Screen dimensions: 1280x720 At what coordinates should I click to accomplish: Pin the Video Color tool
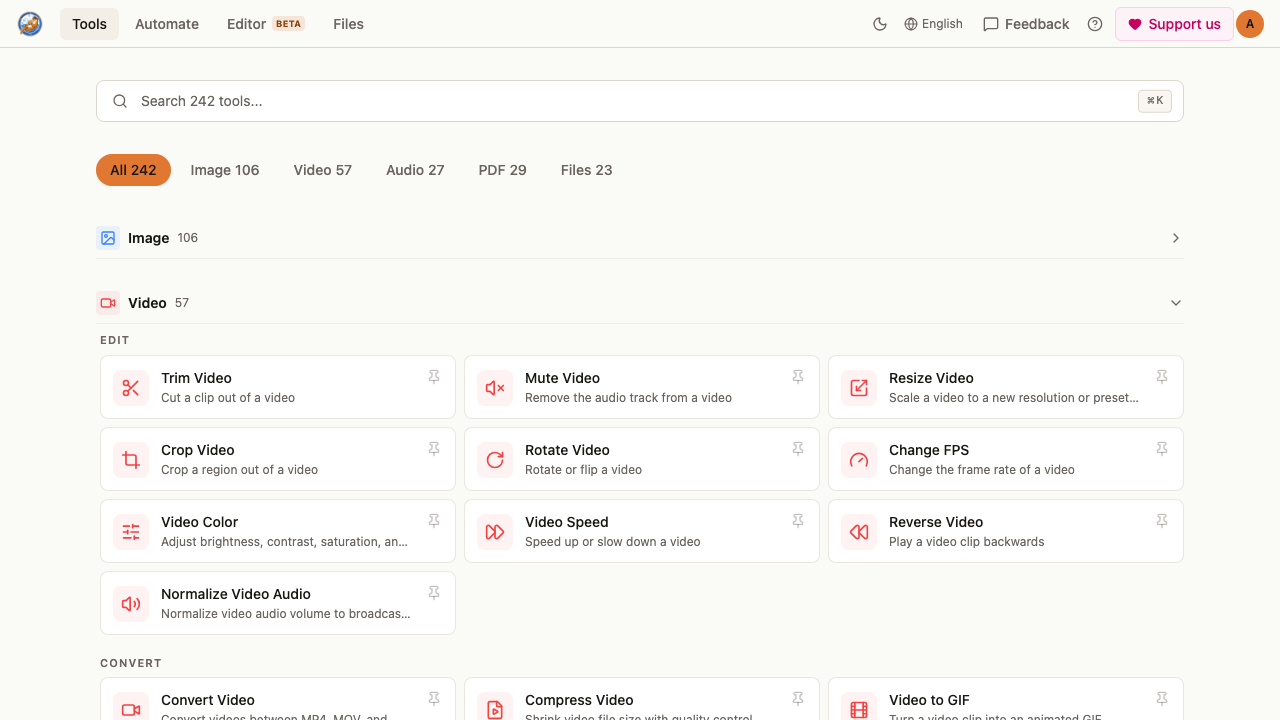(x=434, y=521)
